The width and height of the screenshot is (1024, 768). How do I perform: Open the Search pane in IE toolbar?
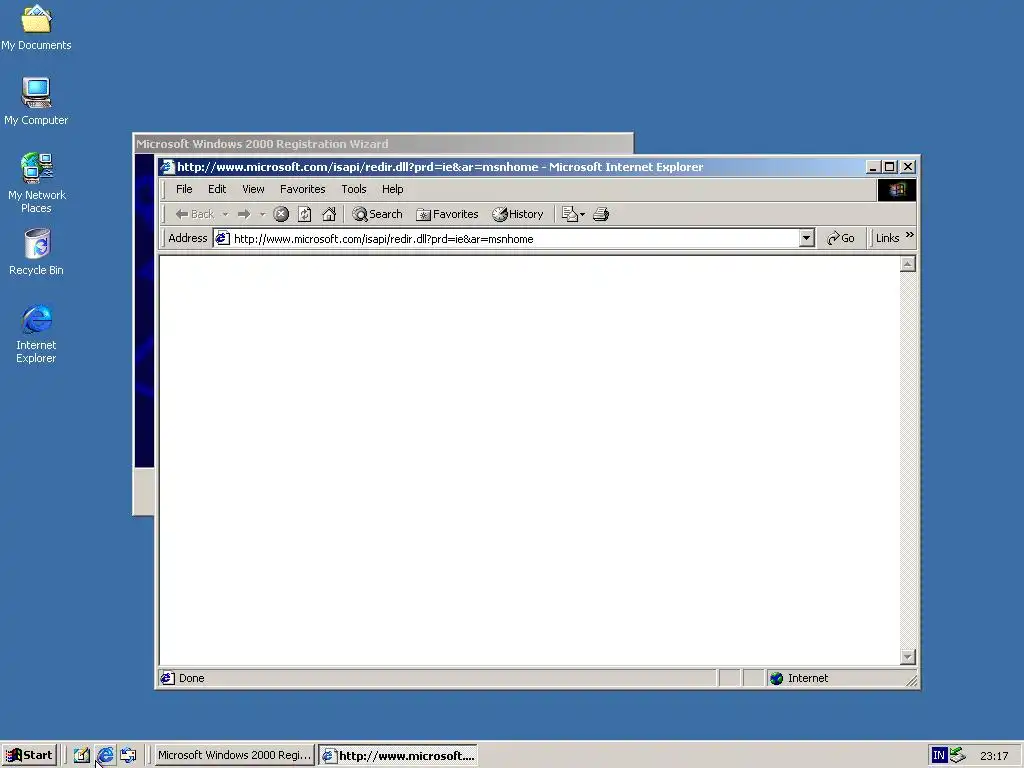[377, 214]
